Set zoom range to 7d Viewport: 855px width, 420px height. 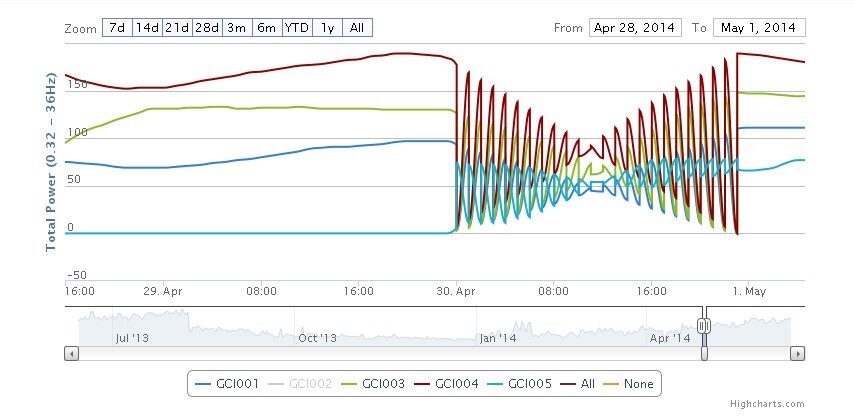[117, 28]
